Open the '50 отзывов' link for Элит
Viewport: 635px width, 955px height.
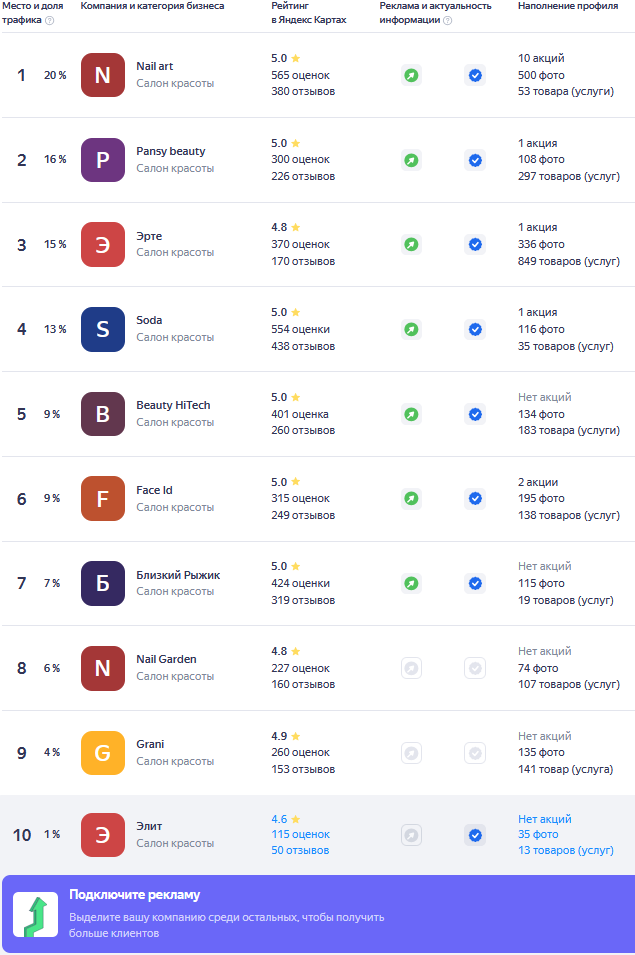click(x=300, y=850)
